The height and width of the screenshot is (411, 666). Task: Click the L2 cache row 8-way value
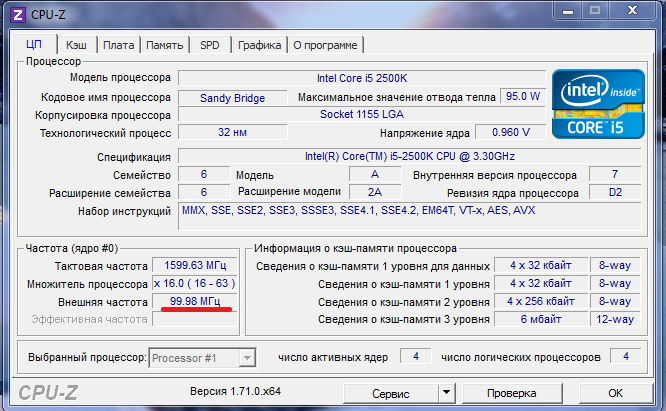615,301
